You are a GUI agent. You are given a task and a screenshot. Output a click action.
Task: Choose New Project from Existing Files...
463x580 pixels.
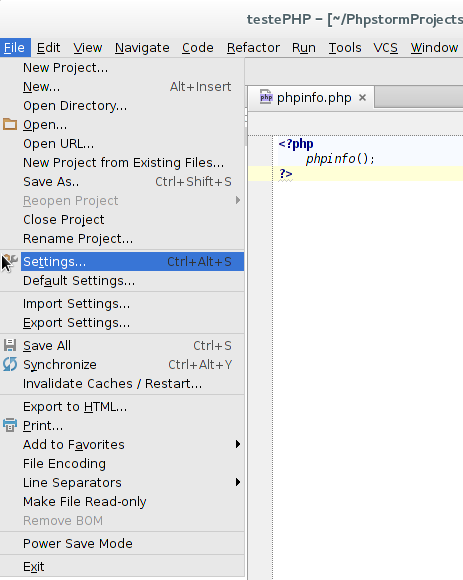(x=122, y=162)
